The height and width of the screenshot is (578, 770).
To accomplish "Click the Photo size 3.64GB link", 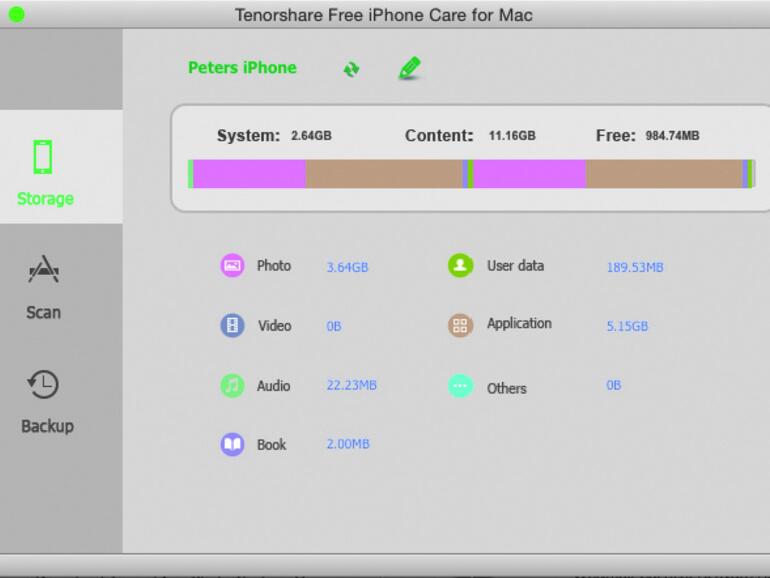I will point(347,267).
